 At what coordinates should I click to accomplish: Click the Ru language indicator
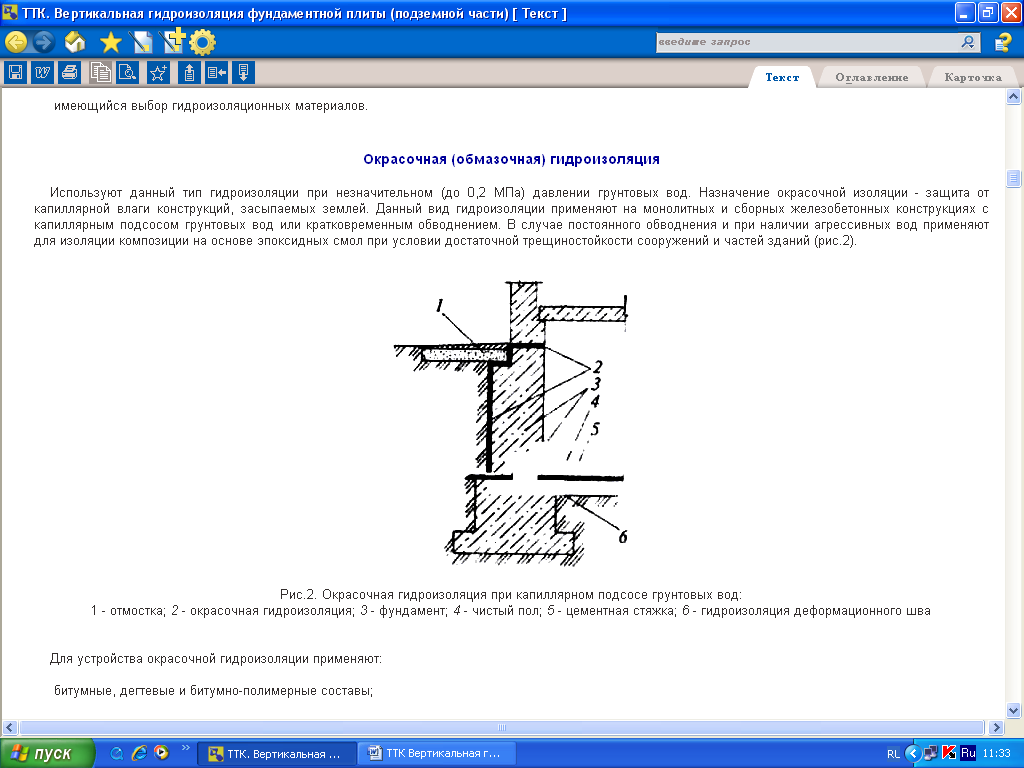tap(968, 753)
